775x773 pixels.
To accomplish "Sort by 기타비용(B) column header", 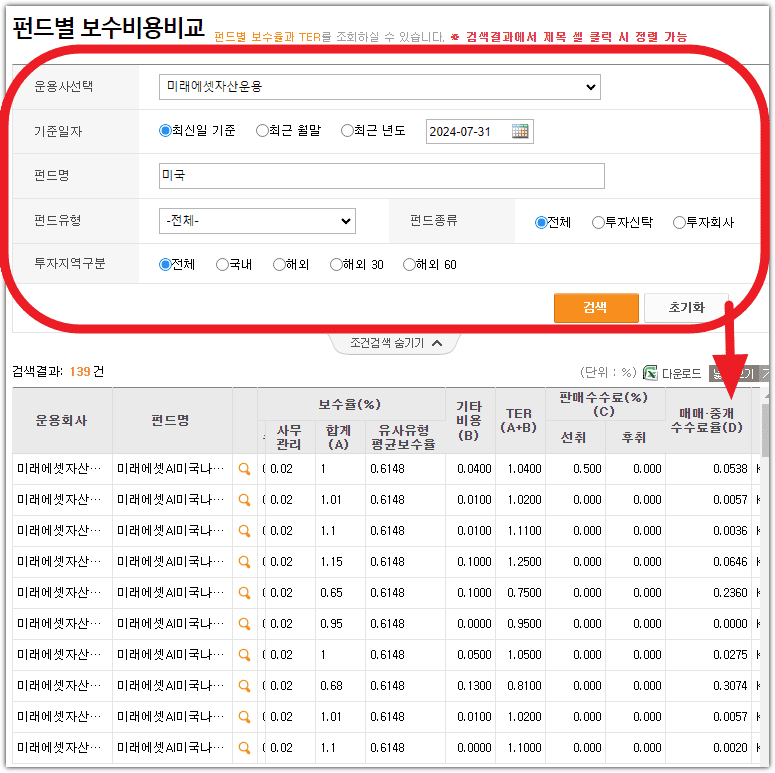I will pos(469,421).
